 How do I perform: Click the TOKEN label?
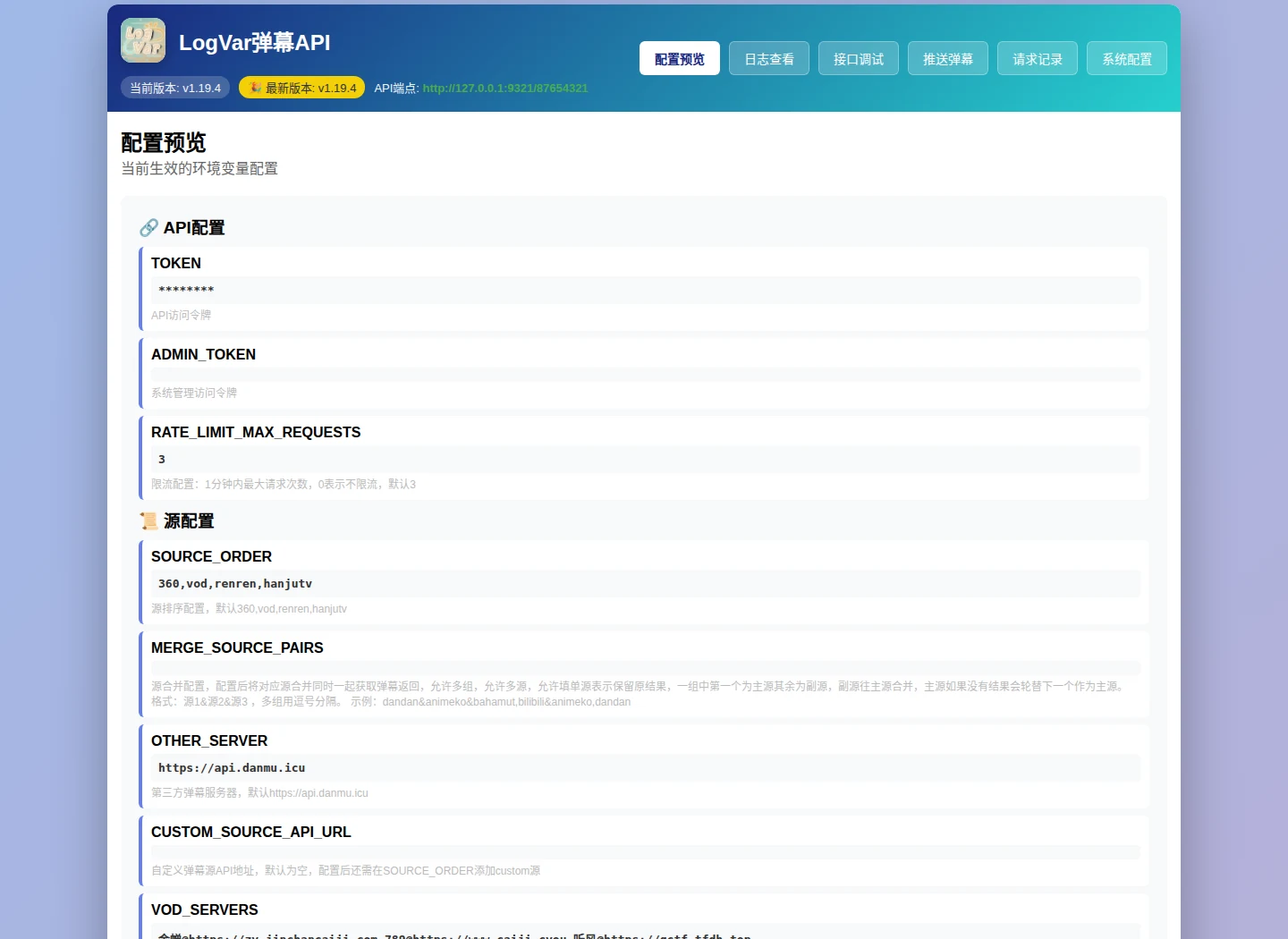[176, 263]
